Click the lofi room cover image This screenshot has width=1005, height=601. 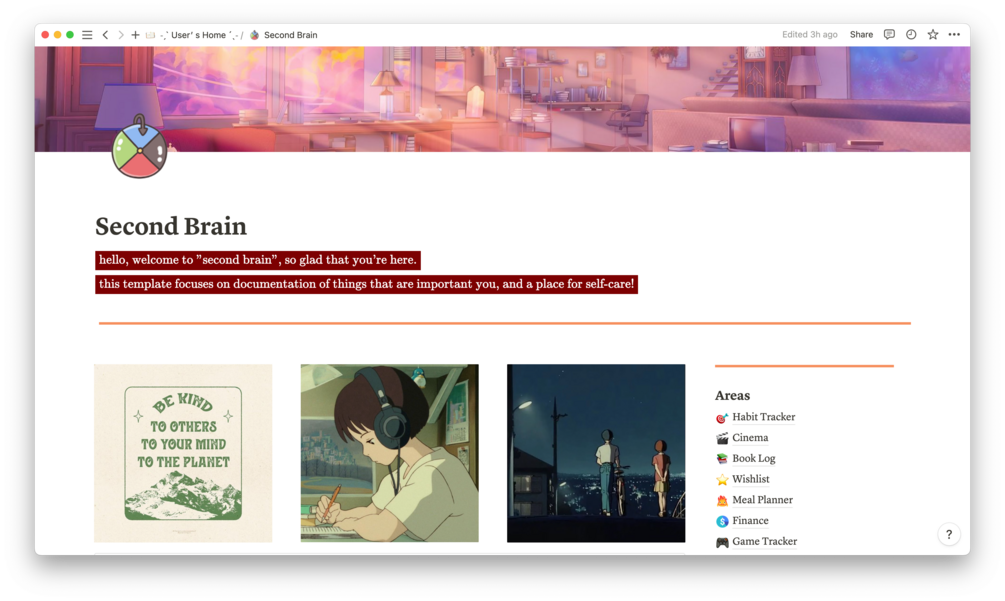click(x=502, y=99)
